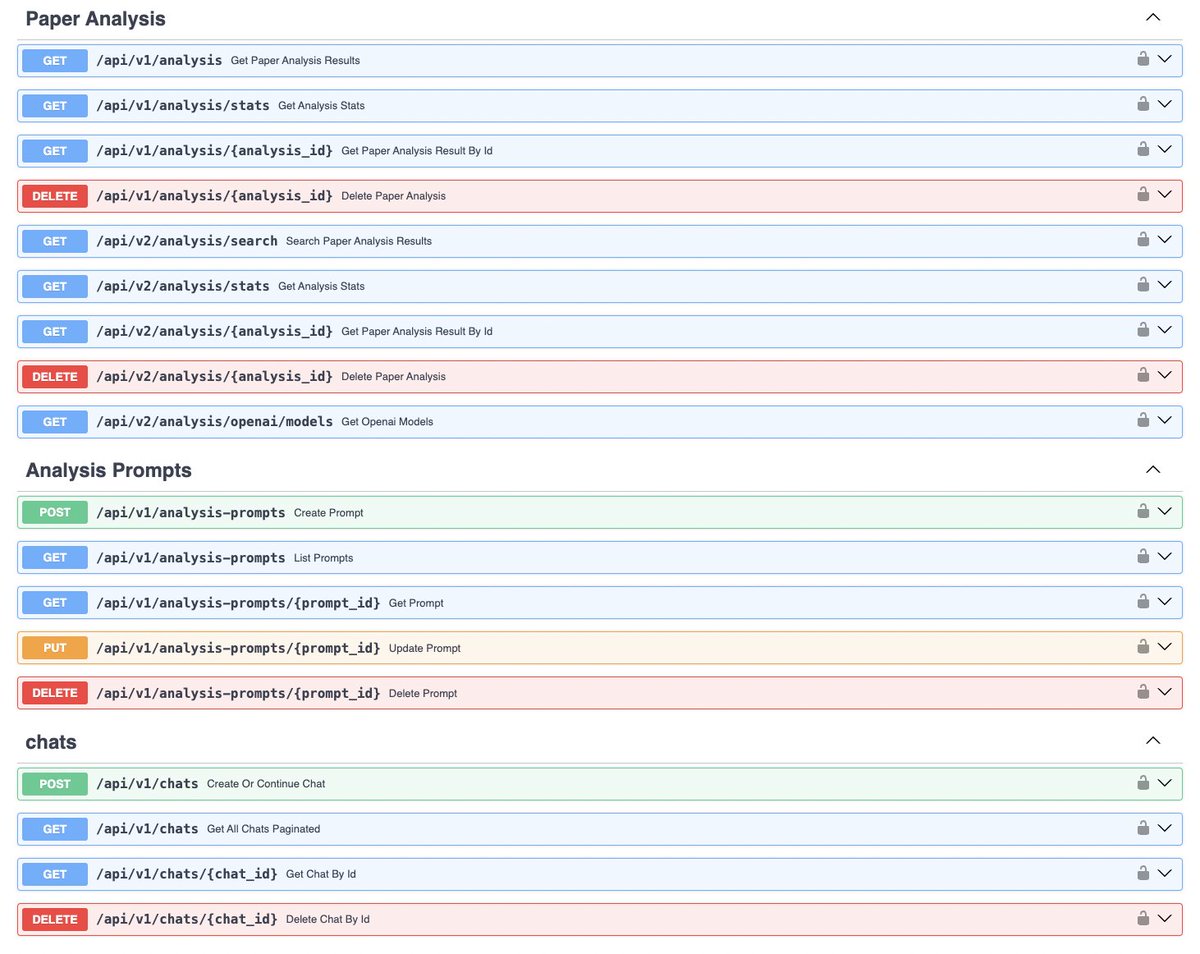
Task: Click 'Update Prompt' description text
Action: pos(425,648)
